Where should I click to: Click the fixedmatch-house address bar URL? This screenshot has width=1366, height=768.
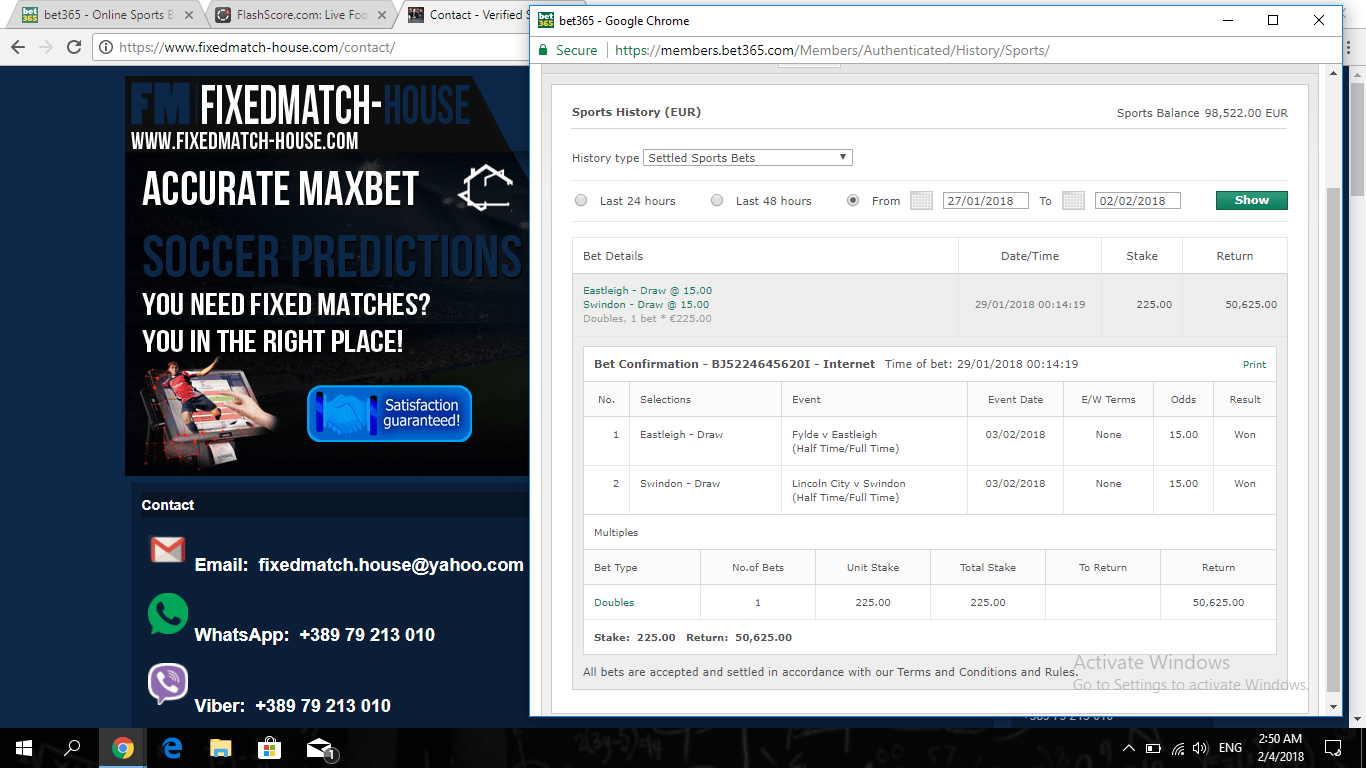(x=257, y=47)
